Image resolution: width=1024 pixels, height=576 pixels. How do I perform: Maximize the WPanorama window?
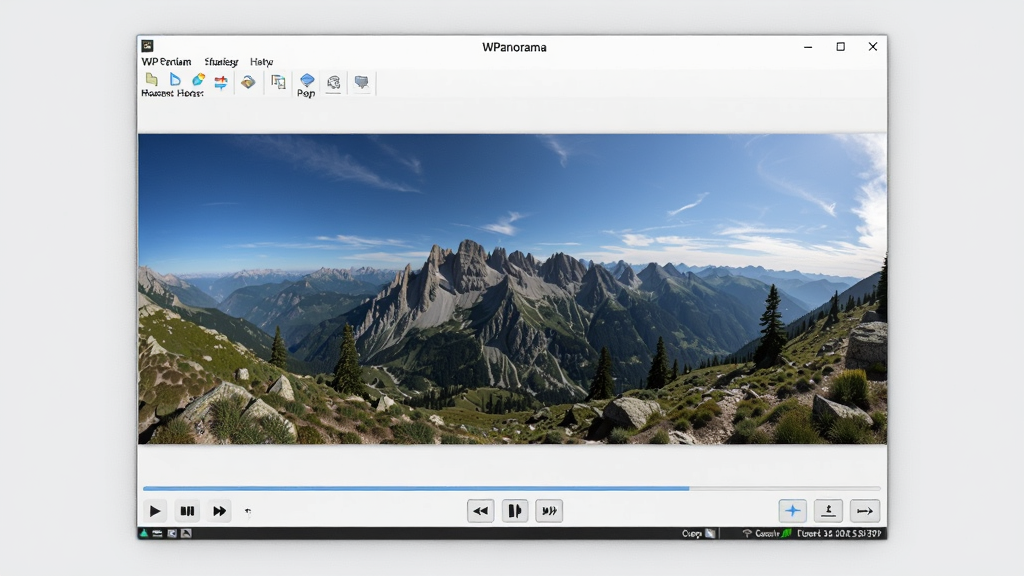pyautogui.click(x=840, y=47)
